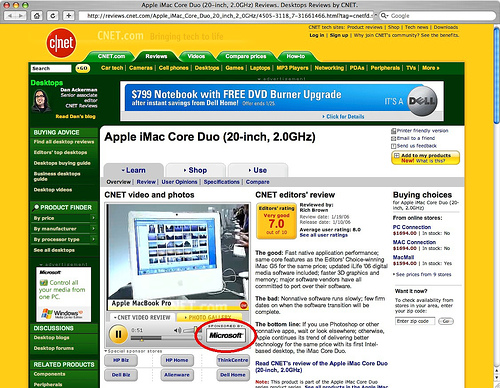Screen dimensions: 500x388
Task: Open the Videos top navigation tab
Action: (196, 56)
